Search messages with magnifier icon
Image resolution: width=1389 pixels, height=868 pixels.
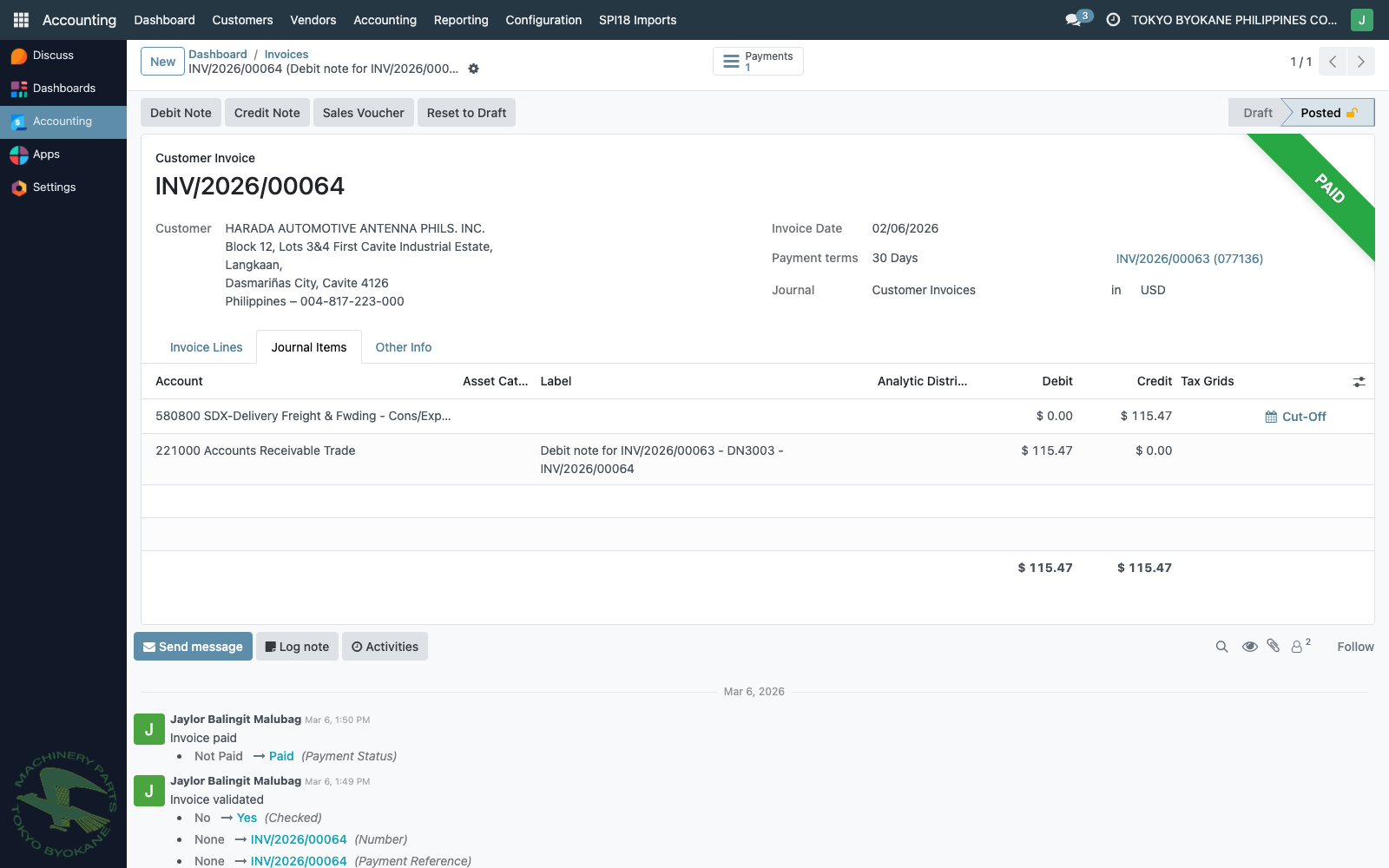[x=1221, y=647]
